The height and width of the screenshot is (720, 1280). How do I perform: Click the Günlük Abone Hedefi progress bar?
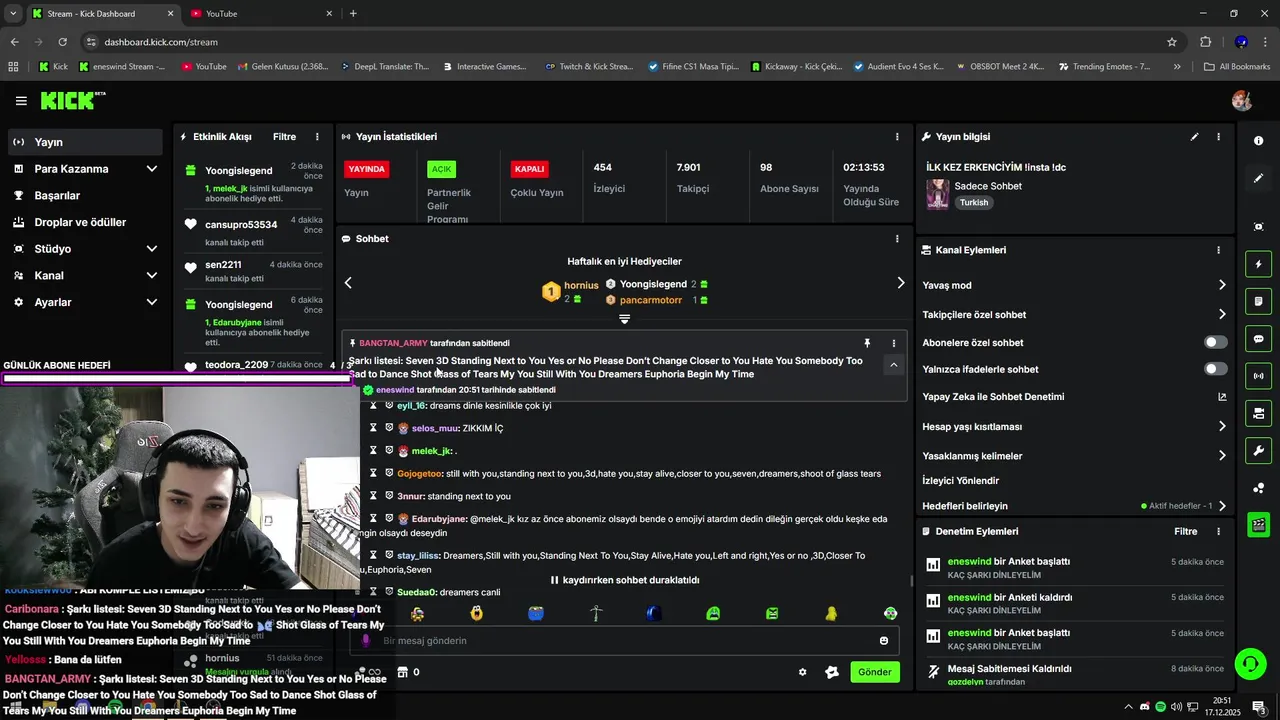coord(177,379)
